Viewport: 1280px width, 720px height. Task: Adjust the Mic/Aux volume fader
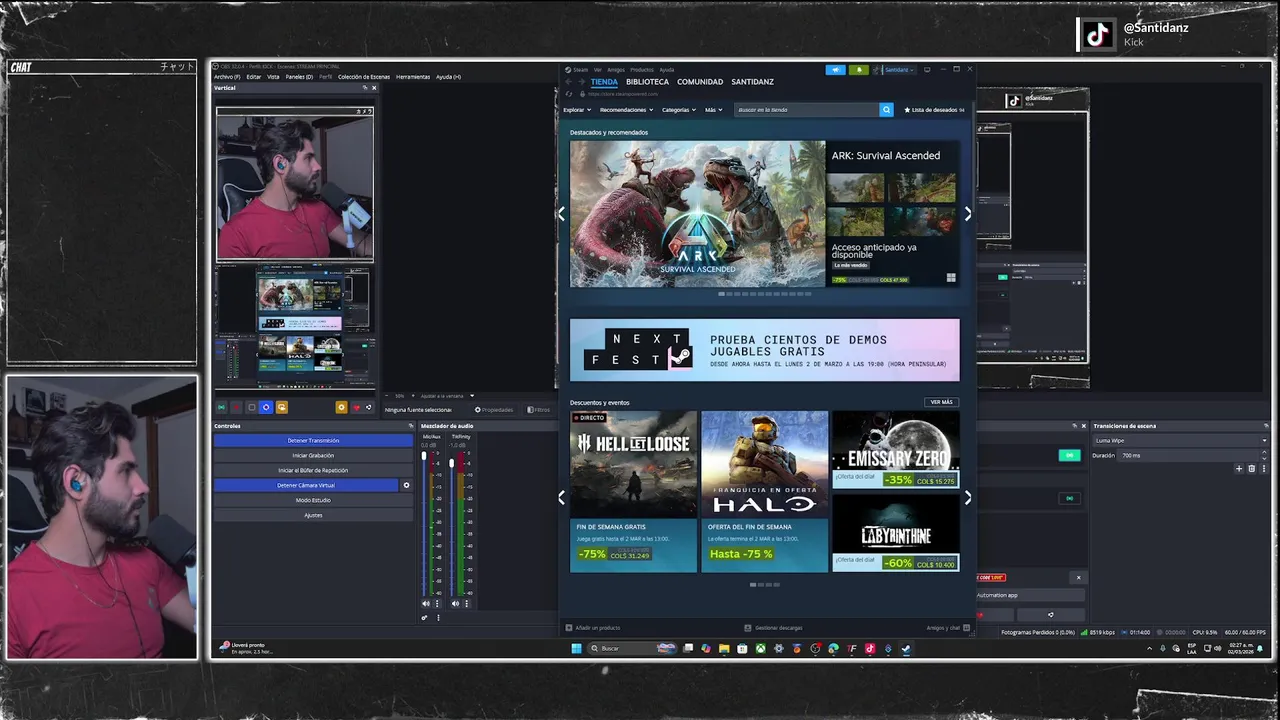[424, 456]
